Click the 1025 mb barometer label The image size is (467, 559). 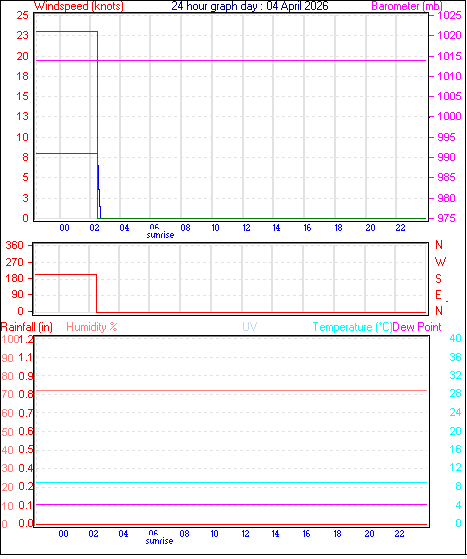(x=450, y=15)
